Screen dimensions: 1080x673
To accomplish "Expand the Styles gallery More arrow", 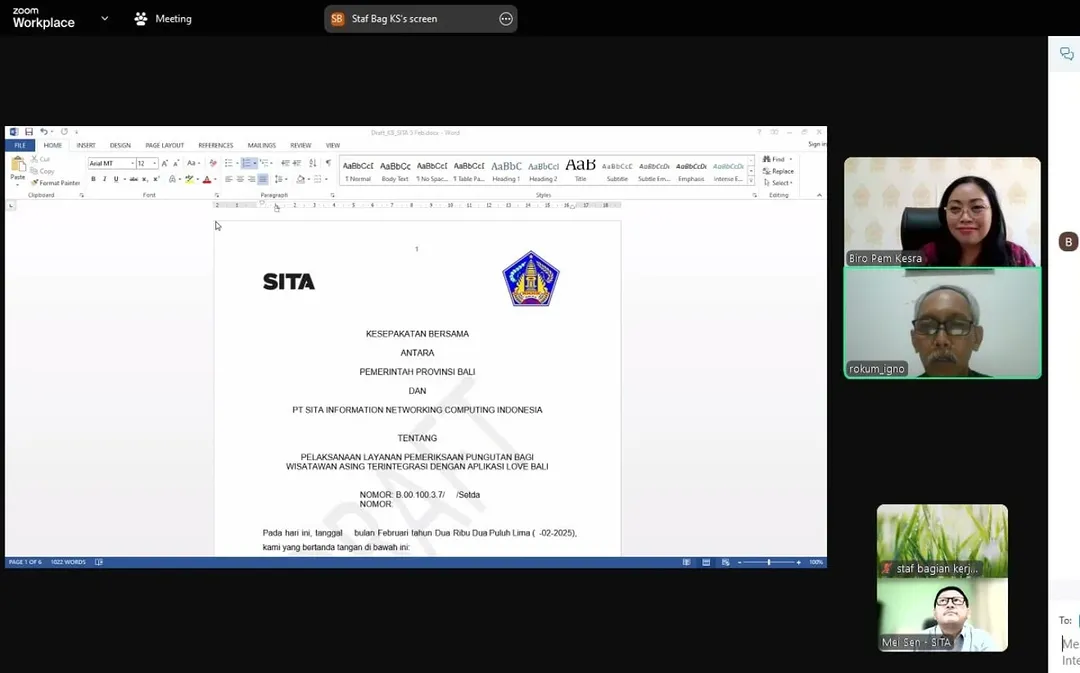I will (x=751, y=181).
